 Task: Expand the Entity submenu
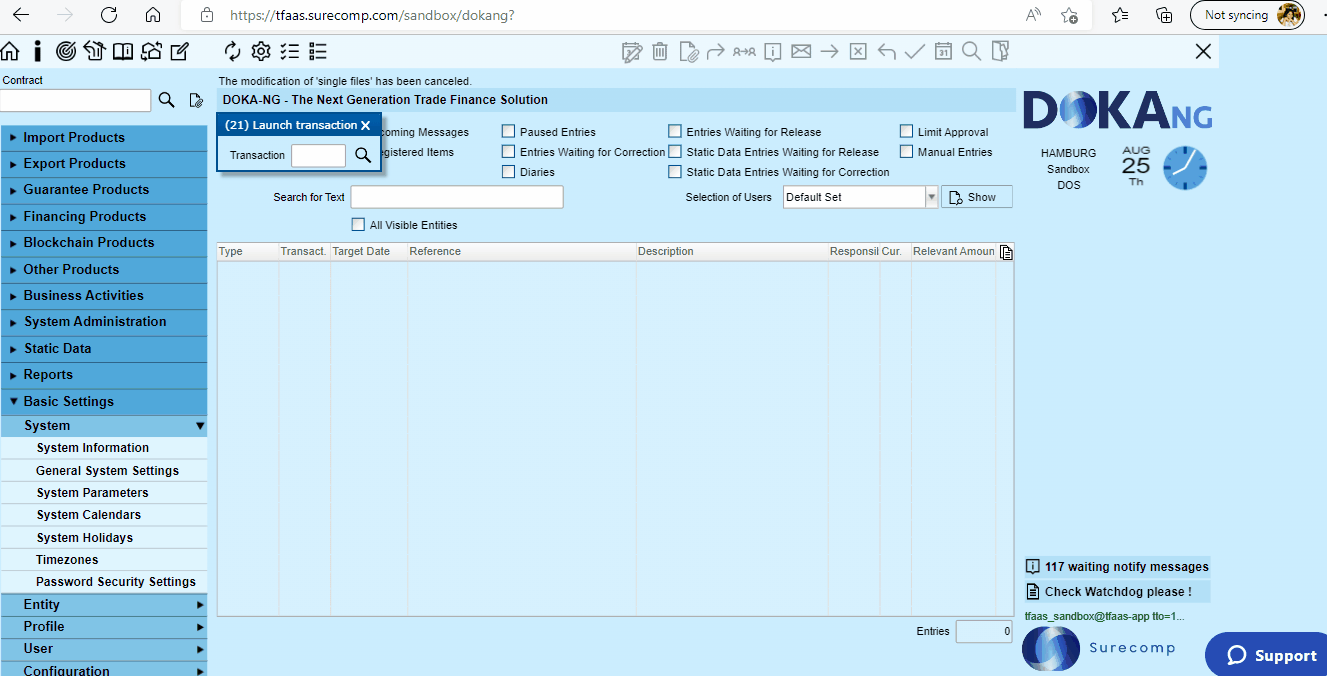coord(104,605)
